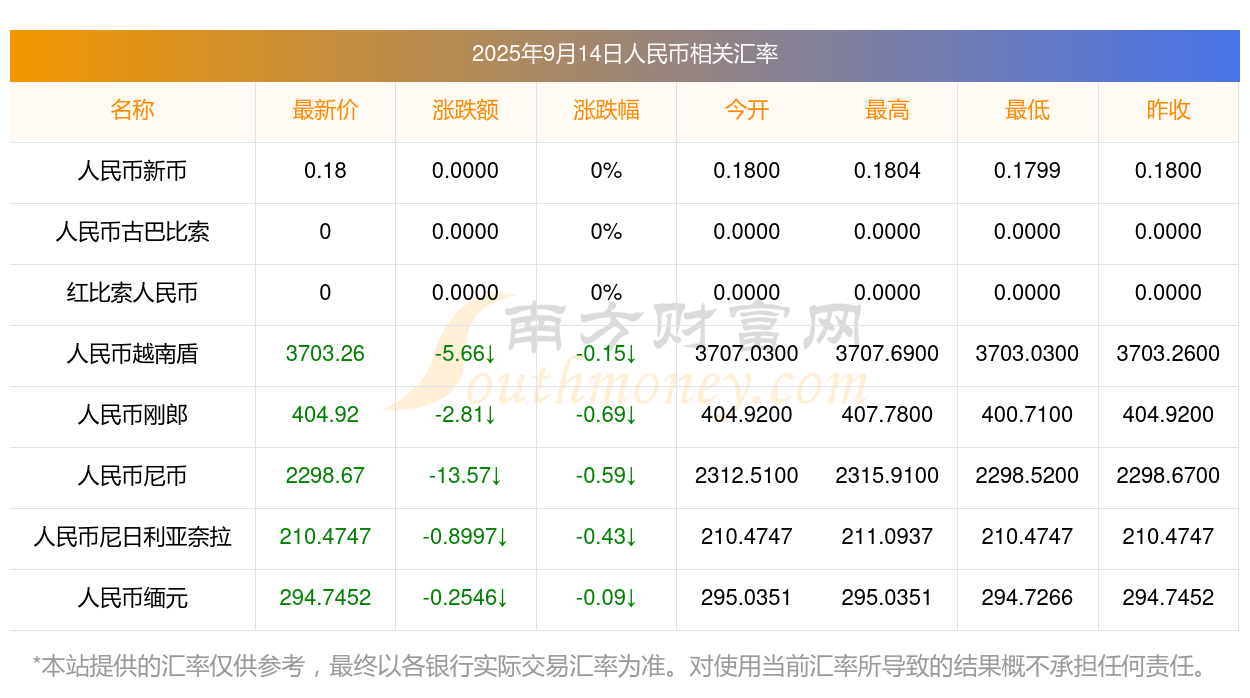Select the 昨收 column header
This screenshot has width=1250, height=698.
tap(1168, 110)
